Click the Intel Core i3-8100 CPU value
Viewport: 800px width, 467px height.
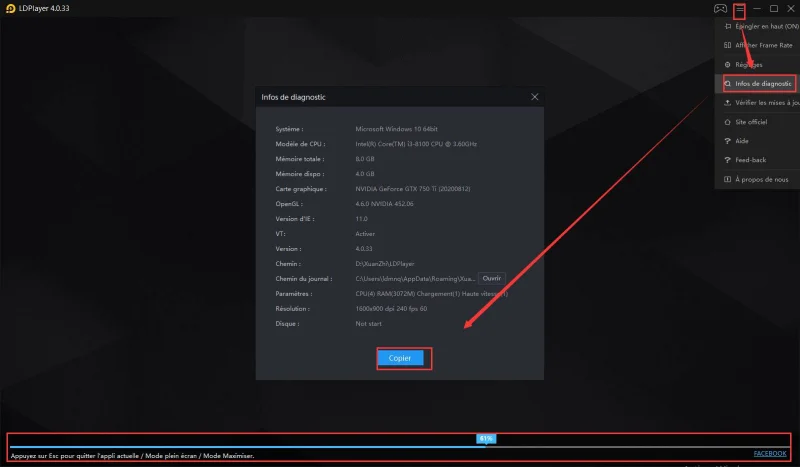(416, 144)
